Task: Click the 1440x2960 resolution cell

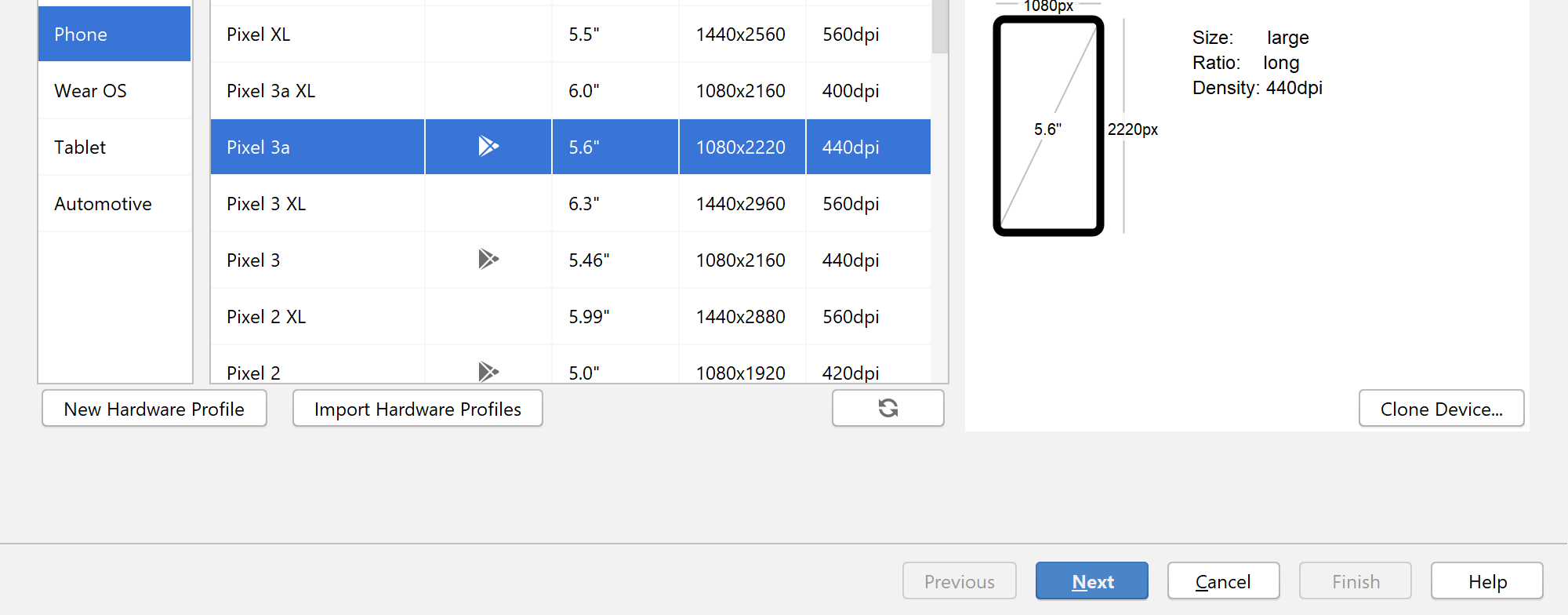Action: click(x=742, y=203)
